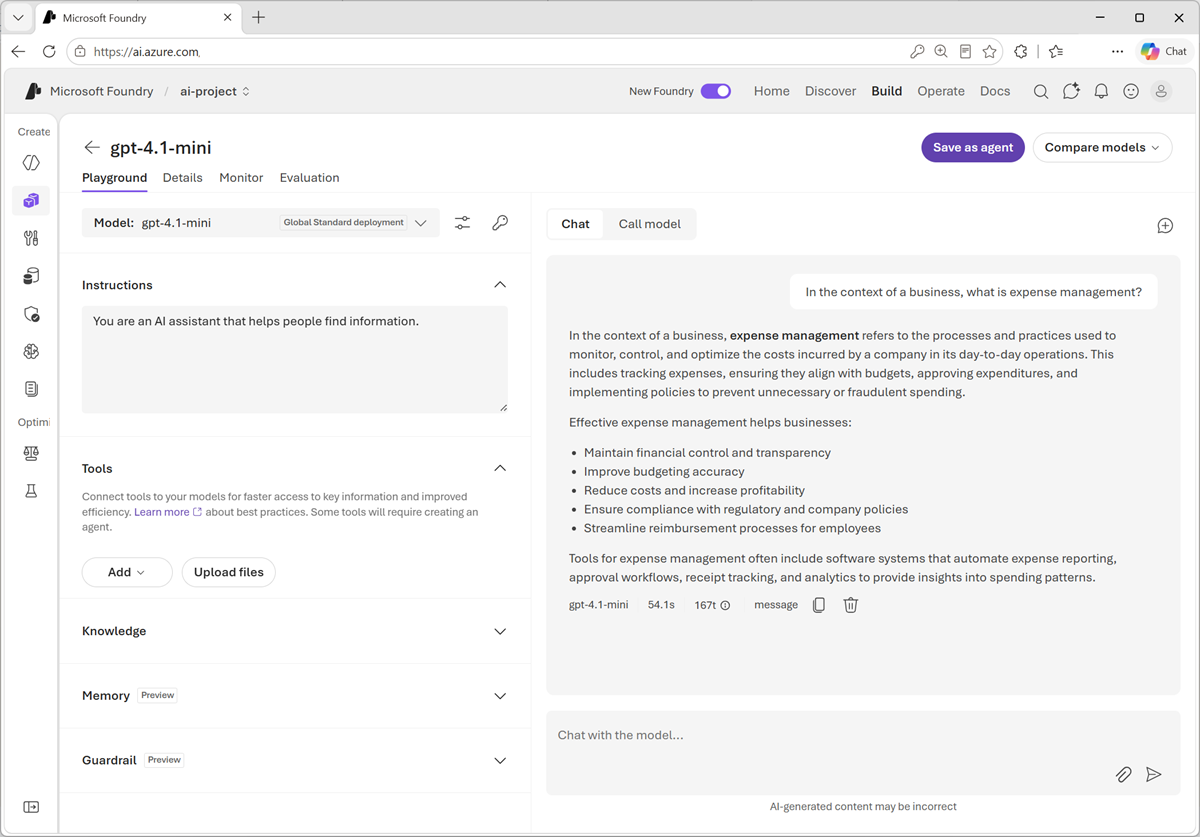The width and height of the screenshot is (1200, 837).
Task: Toggle the New Foundry switch
Action: pyautogui.click(x=716, y=91)
